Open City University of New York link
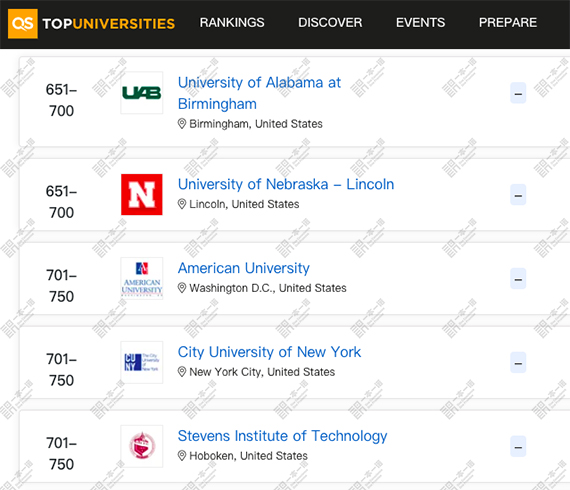The image size is (570, 490). (x=269, y=352)
